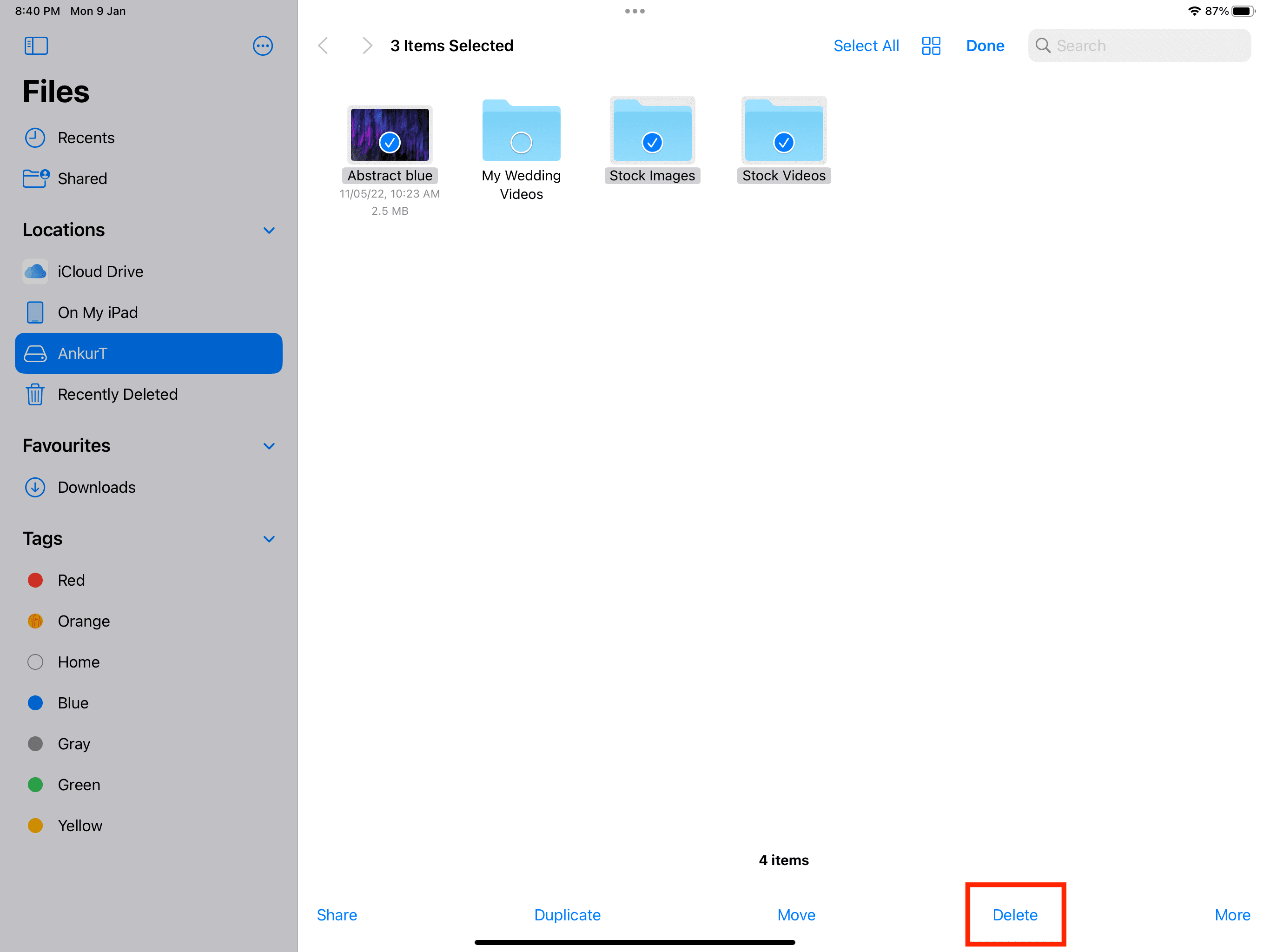Click the Recently Deleted trash icon
The image size is (1270, 952).
point(35,395)
